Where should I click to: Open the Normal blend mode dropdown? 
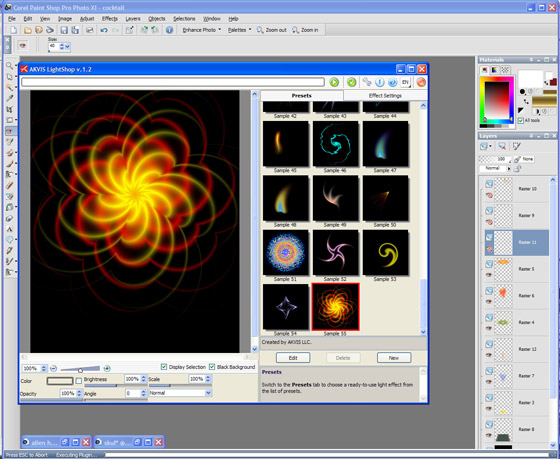pos(180,393)
